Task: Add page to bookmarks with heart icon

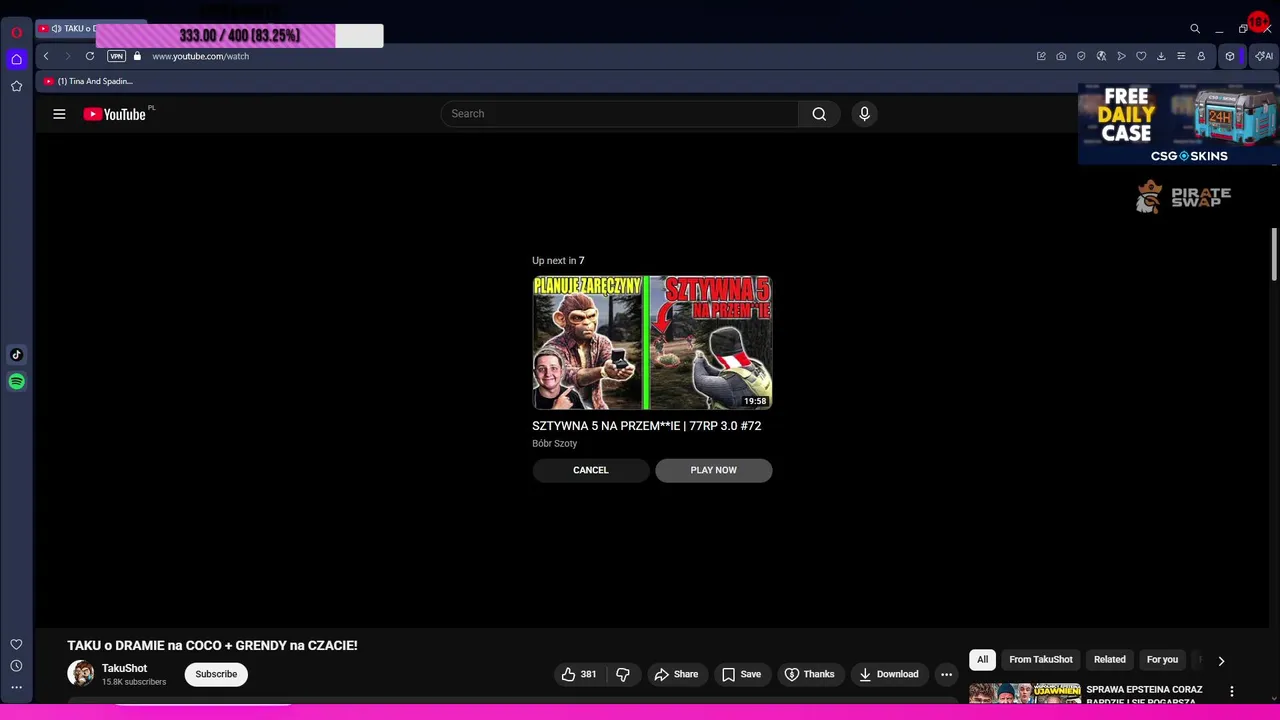Action: click(1141, 56)
